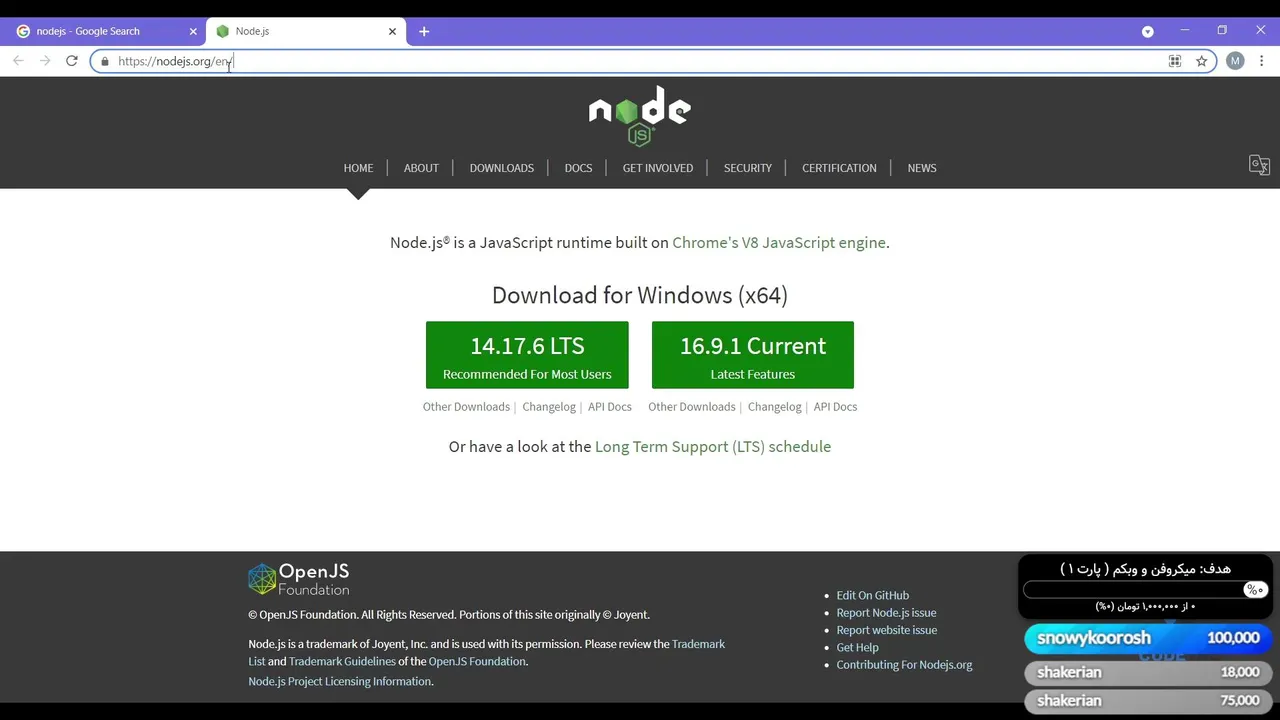Viewport: 1280px width, 720px height.
Task: Click the browser forward arrow
Action: [x=45, y=61]
